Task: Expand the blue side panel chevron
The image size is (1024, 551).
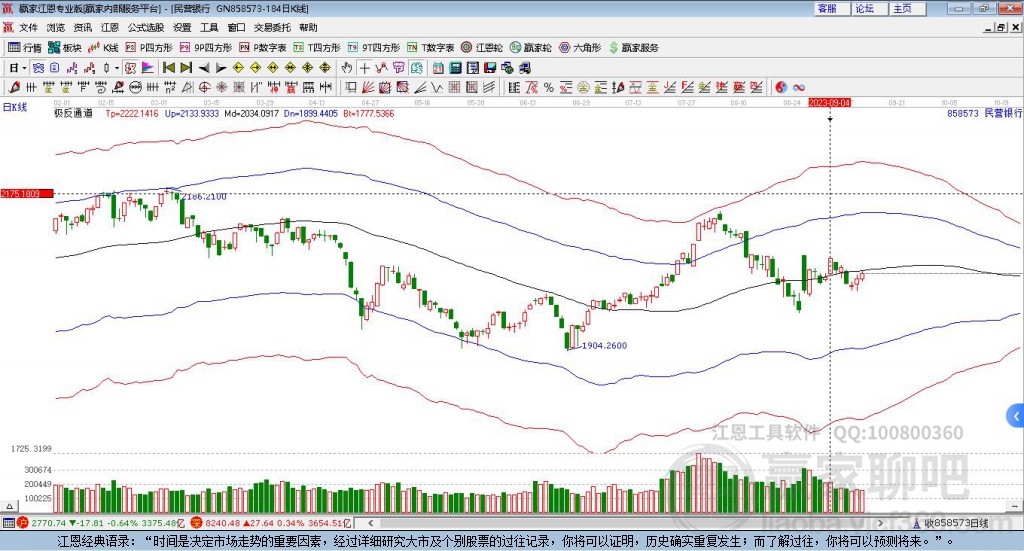Action: point(1016,416)
